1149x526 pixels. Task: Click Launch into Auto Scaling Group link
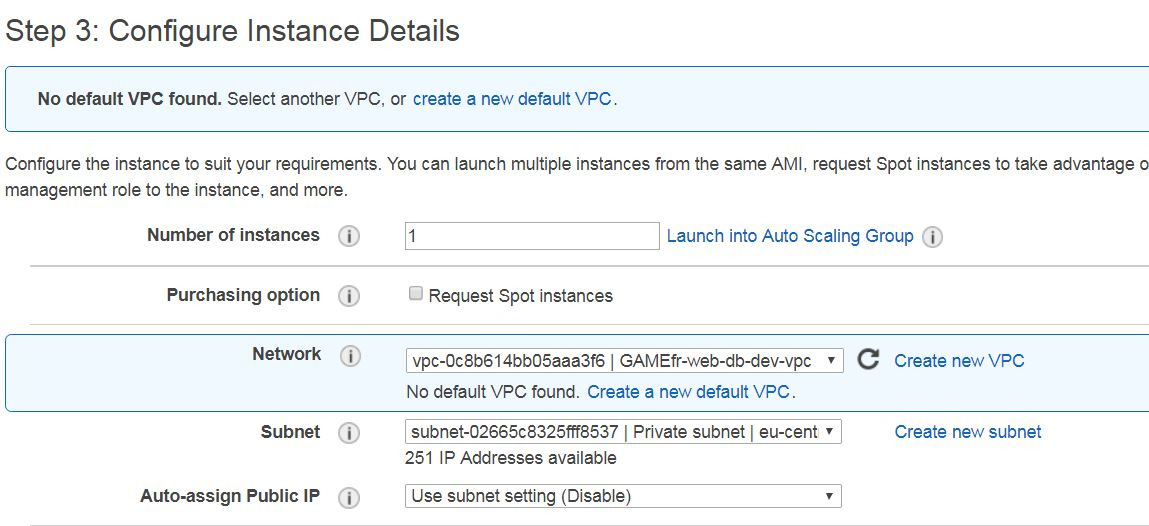coord(790,236)
